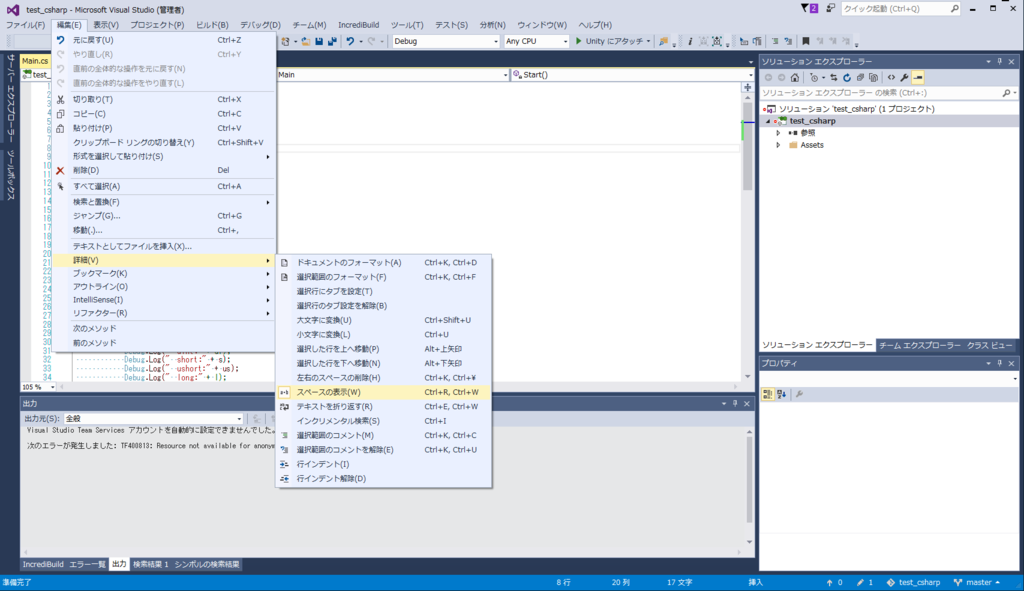Click Solution Explorer sync active document icon
Image resolution: width=1024 pixels, height=591 pixels.
[x=834, y=78]
